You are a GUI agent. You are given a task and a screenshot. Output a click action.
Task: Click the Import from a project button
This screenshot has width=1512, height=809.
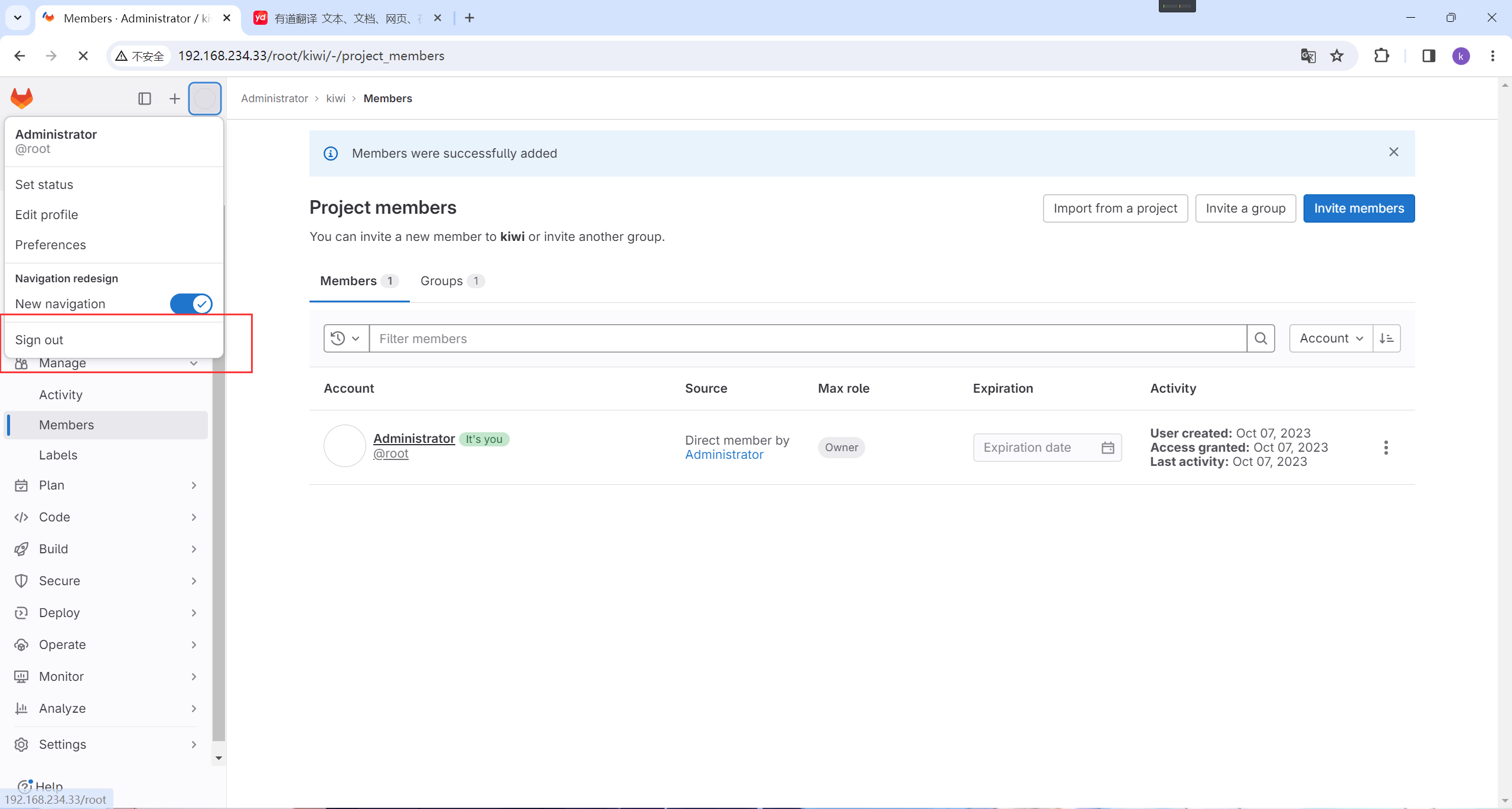click(x=1115, y=208)
